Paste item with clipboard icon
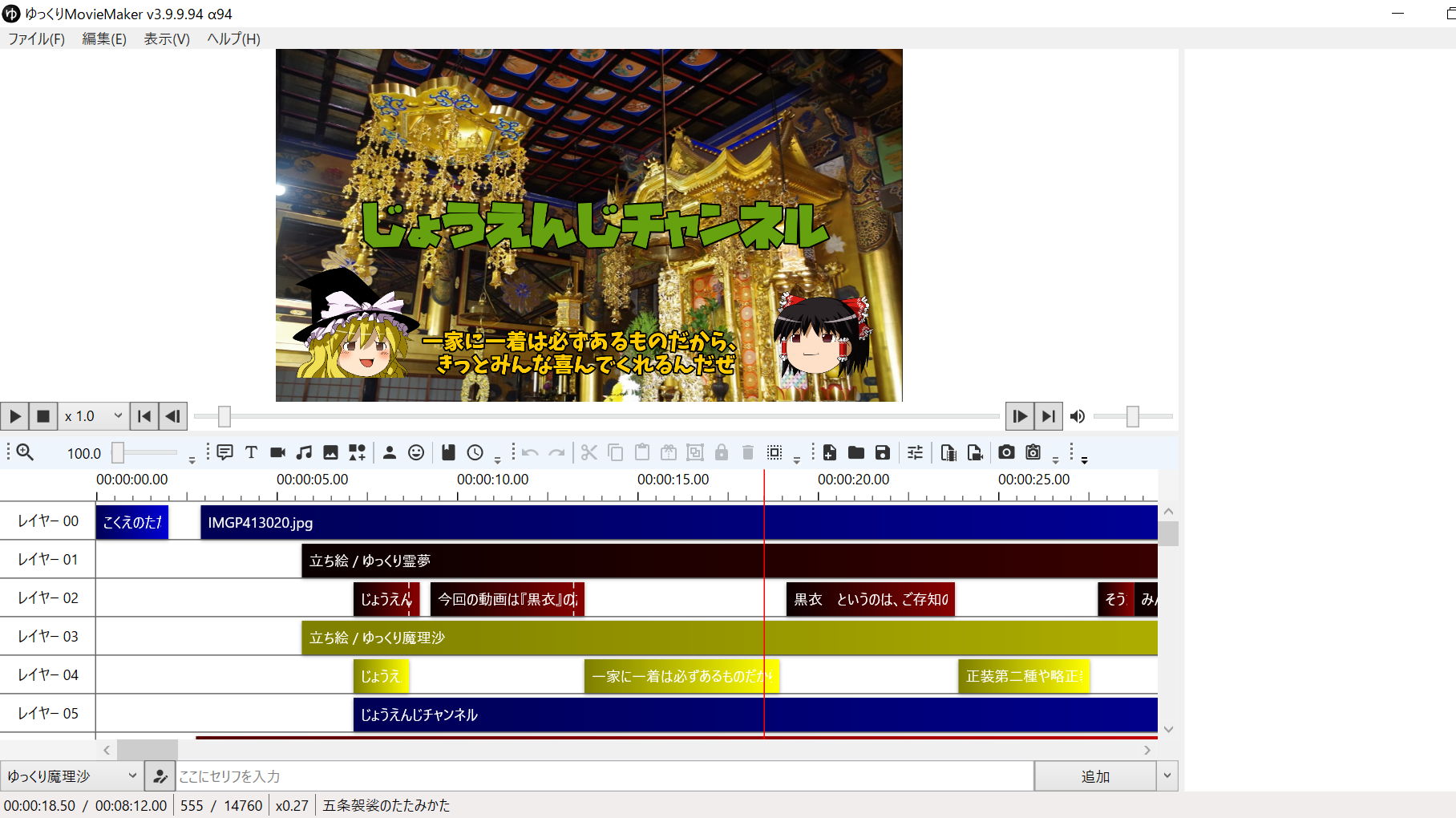The image size is (1456, 818). click(642, 452)
